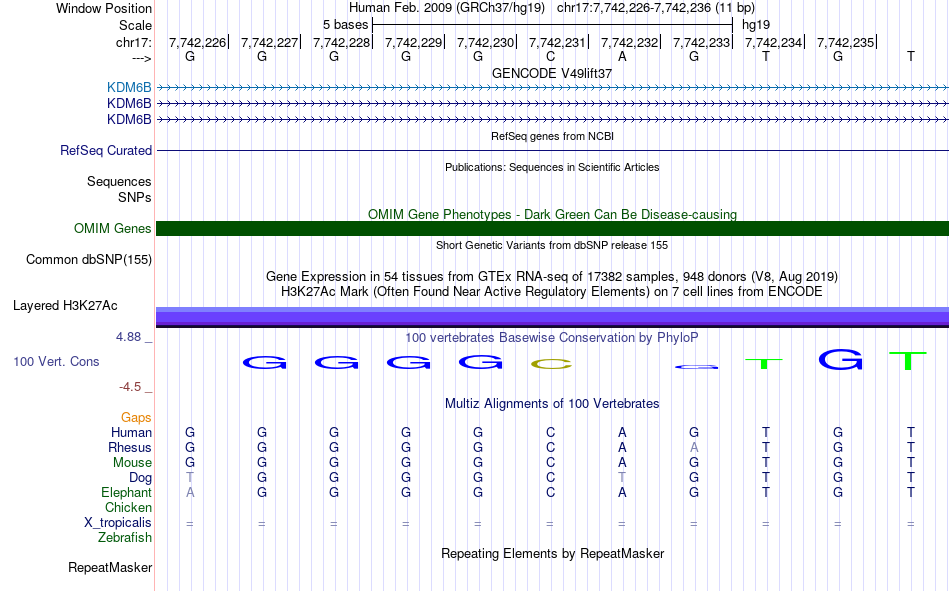Click the 7,742,229 coordinate on the ruler
950x591 pixels.
pyautogui.click(x=413, y=42)
